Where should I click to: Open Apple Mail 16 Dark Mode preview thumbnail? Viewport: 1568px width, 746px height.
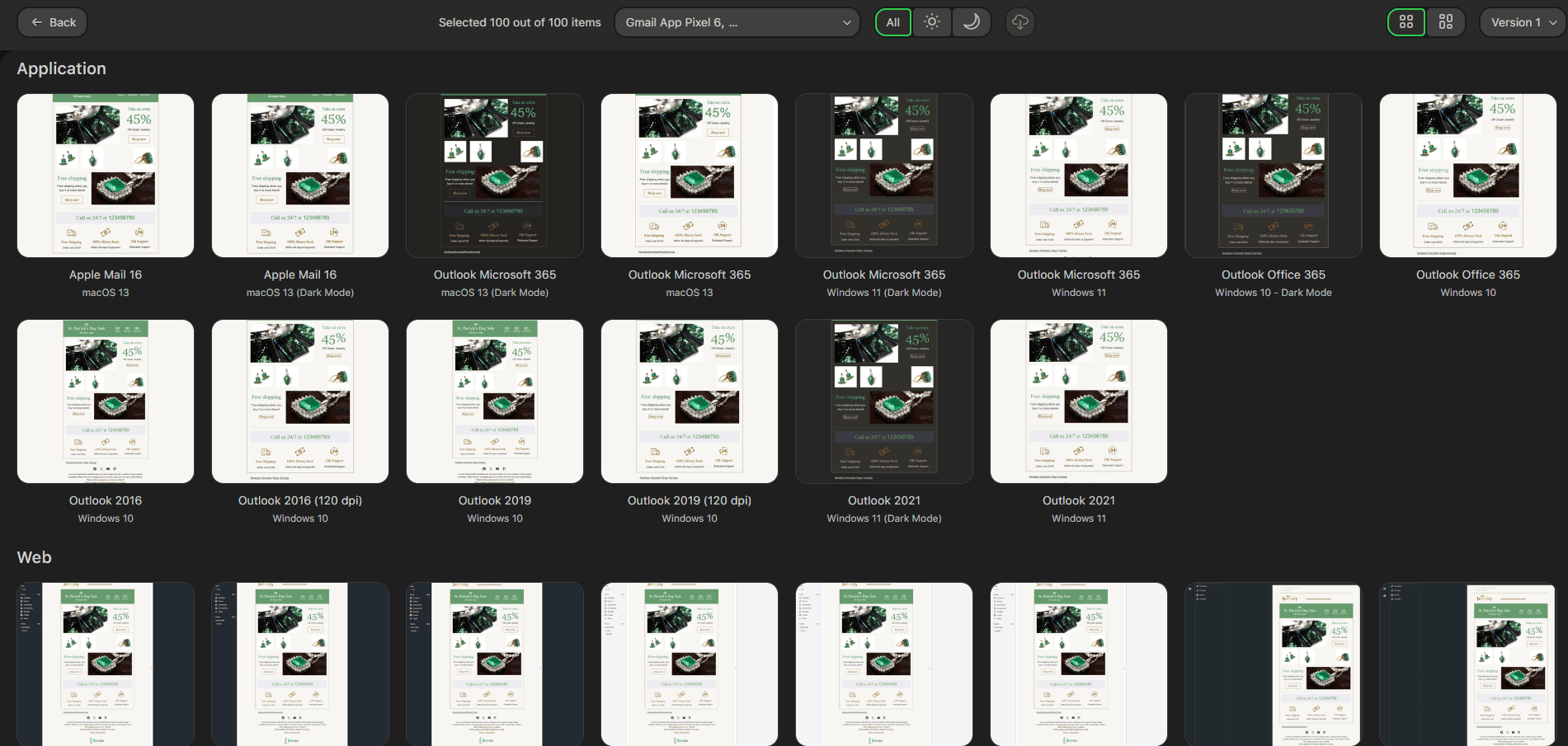pyautogui.click(x=300, y=176)
